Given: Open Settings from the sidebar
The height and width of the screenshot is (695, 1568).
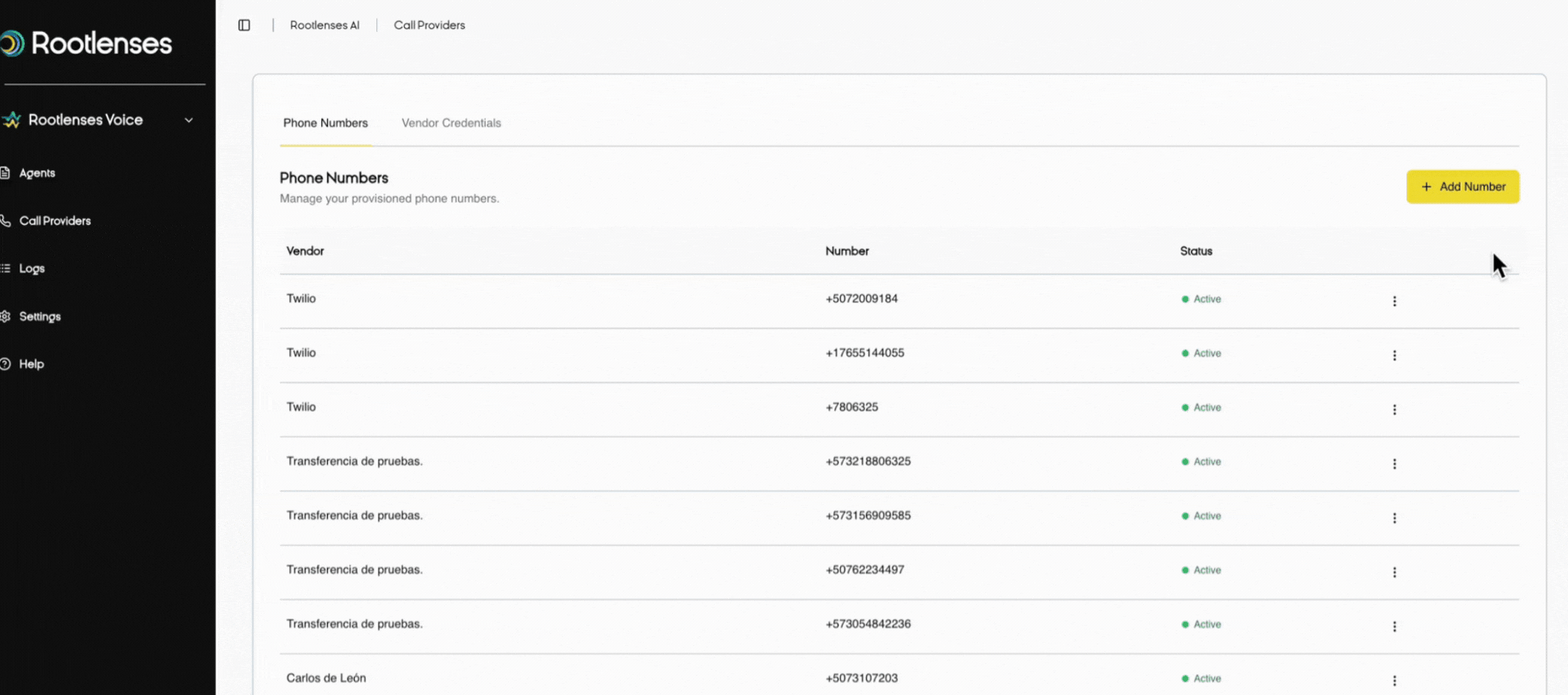Looking at the screenshot, I should [39, 317].
